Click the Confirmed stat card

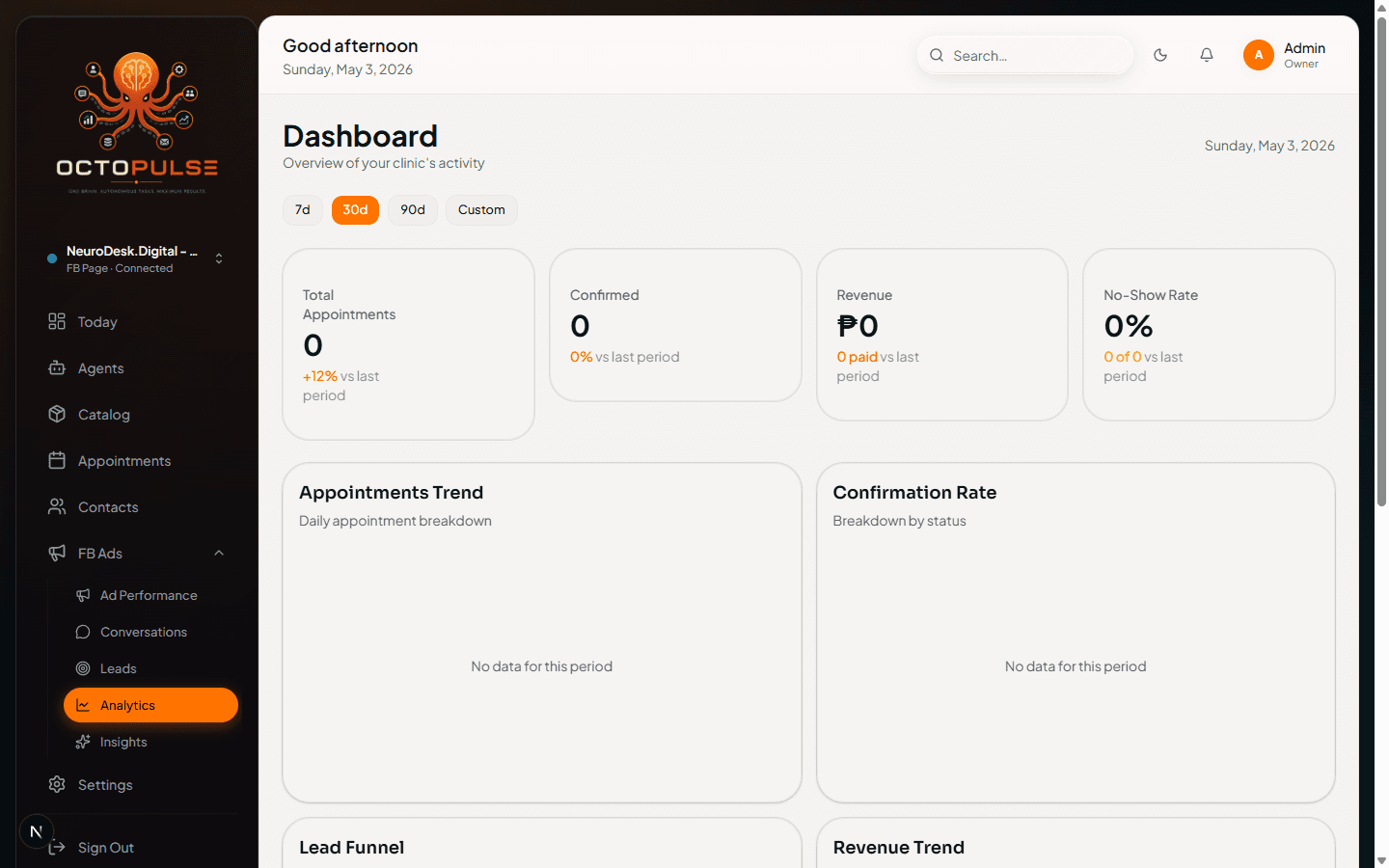[x=675, y=325]
